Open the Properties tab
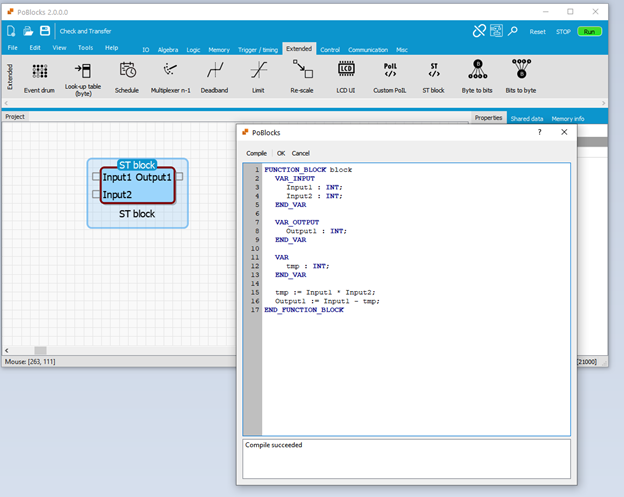The height and width of the screenshot is (497, 624). coord(488,118)
